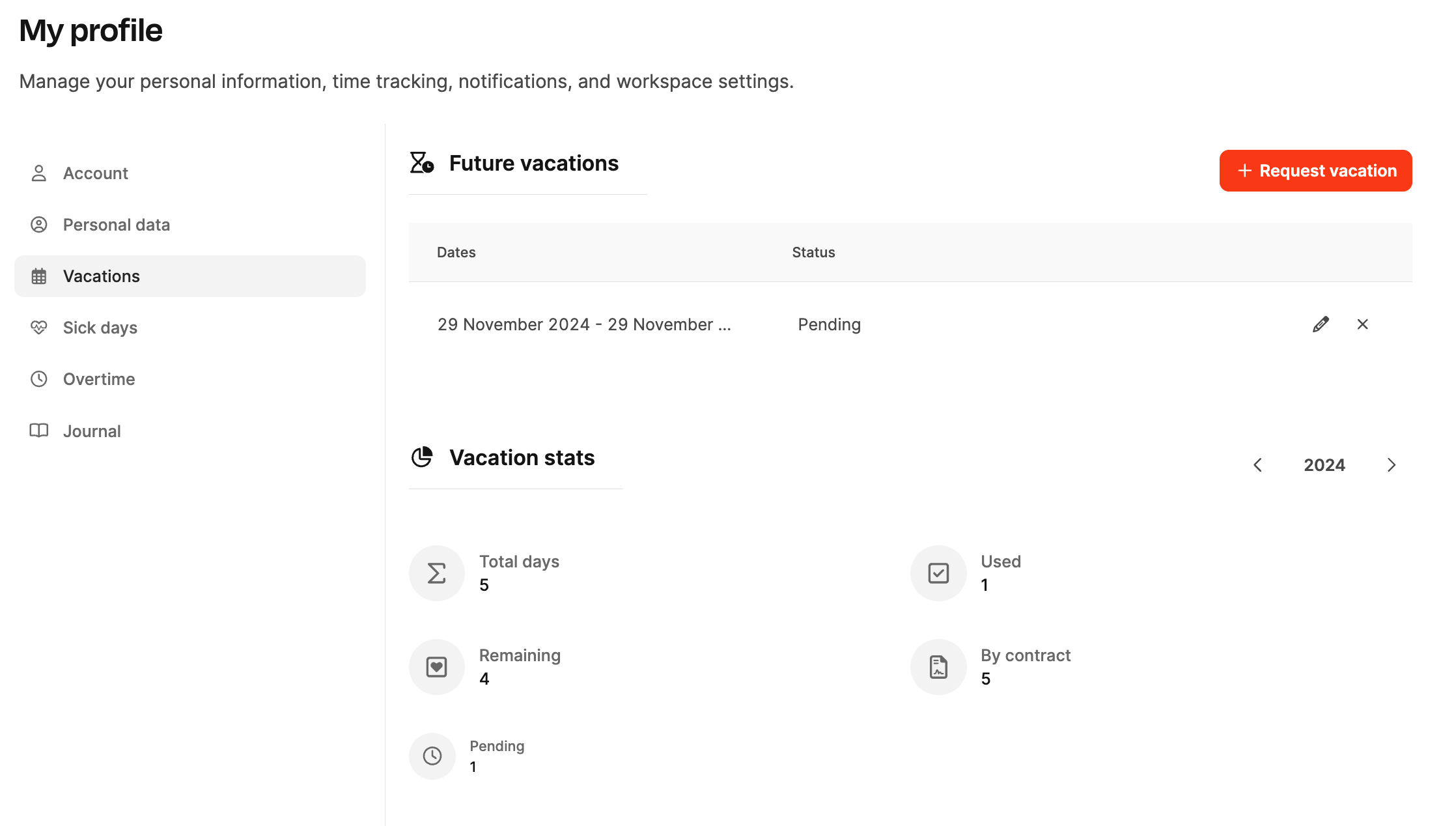Open the Personal data section
Image resolution: width=1456 pixels, height=826 pixels.
[x=116, y=225]
